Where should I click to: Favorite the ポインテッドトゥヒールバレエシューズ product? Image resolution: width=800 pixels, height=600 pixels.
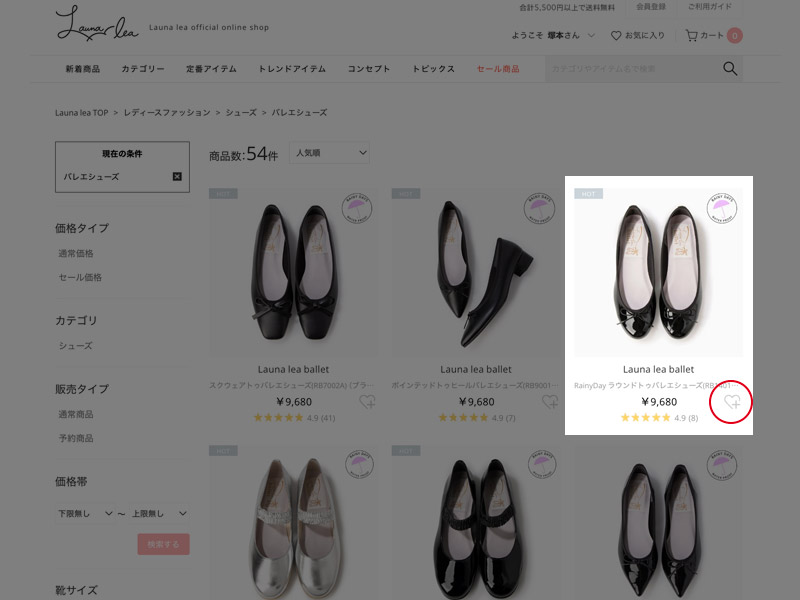click(x=548, y=402)
